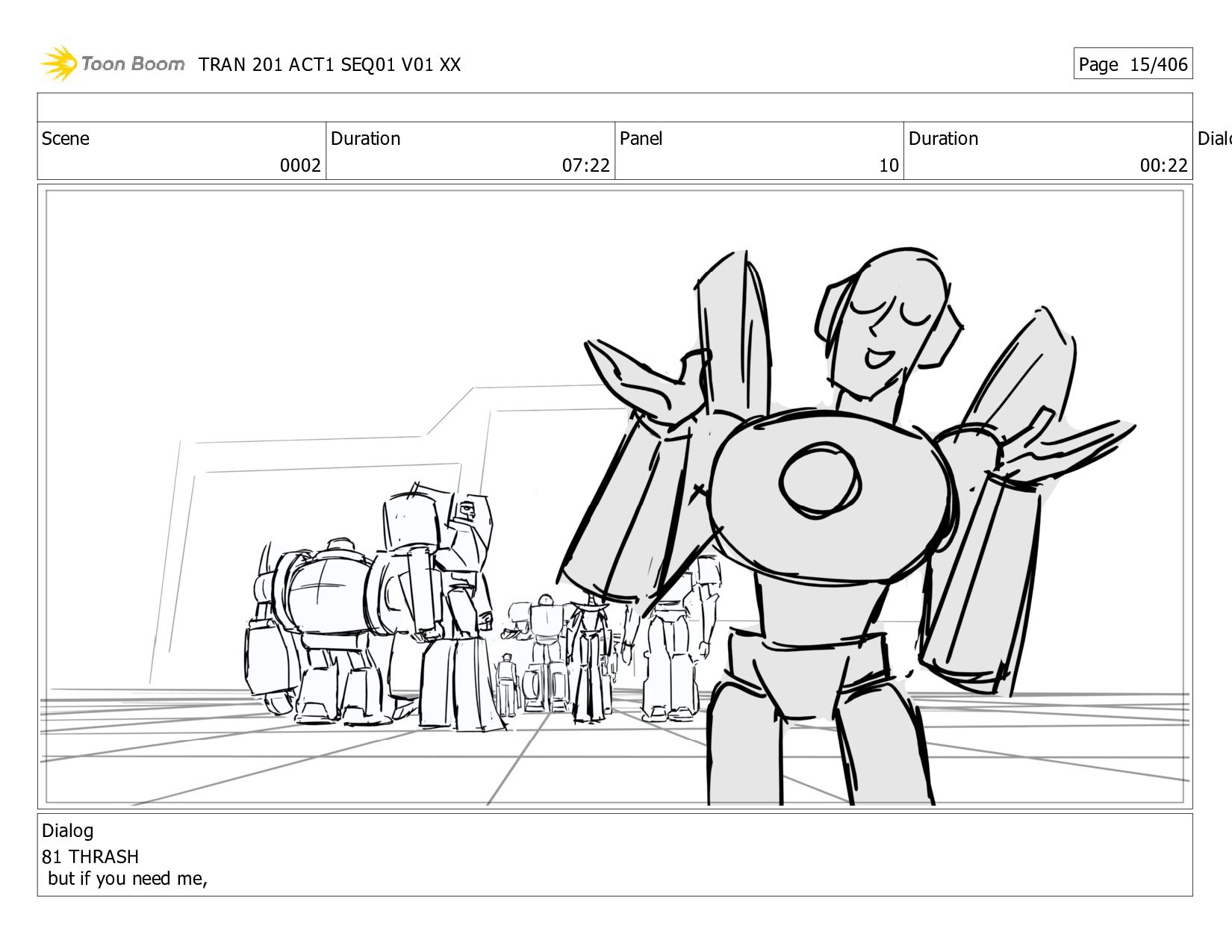This screenshot has height=952, width=1232.
Task: Select the "81 THRASH" dialog line
Action: click(90, 856)
